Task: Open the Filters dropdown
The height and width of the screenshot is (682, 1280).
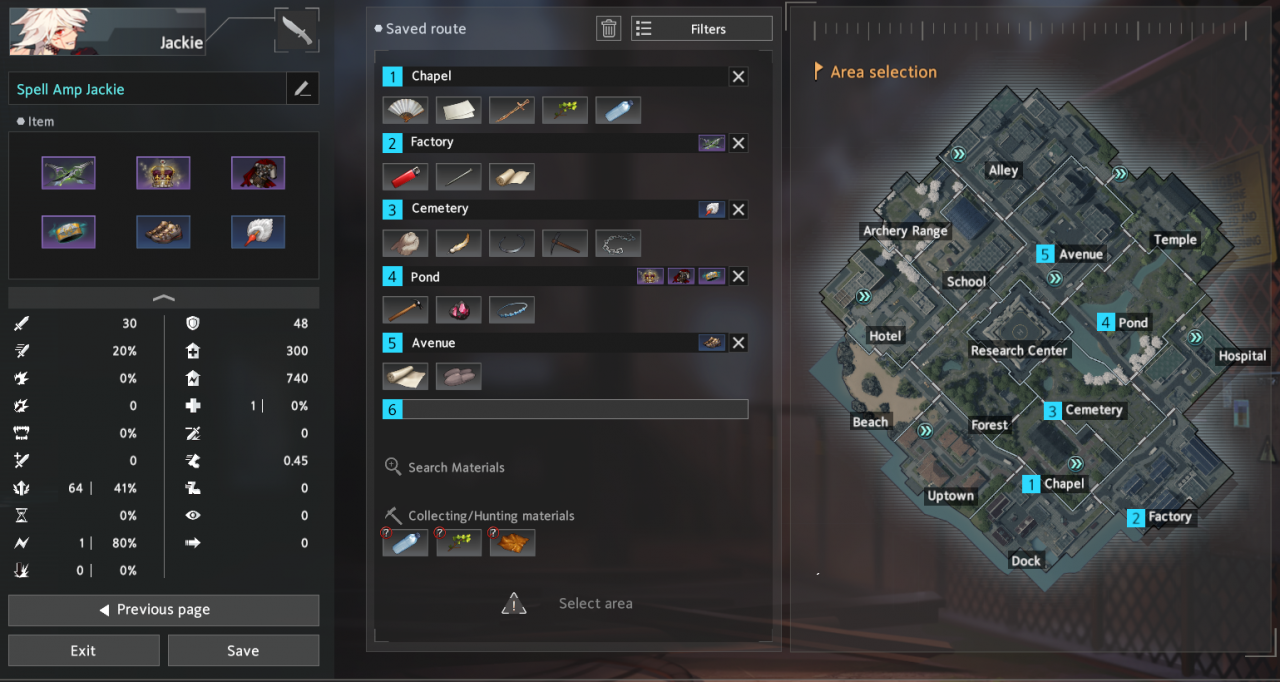Action: tap(702, 29)
